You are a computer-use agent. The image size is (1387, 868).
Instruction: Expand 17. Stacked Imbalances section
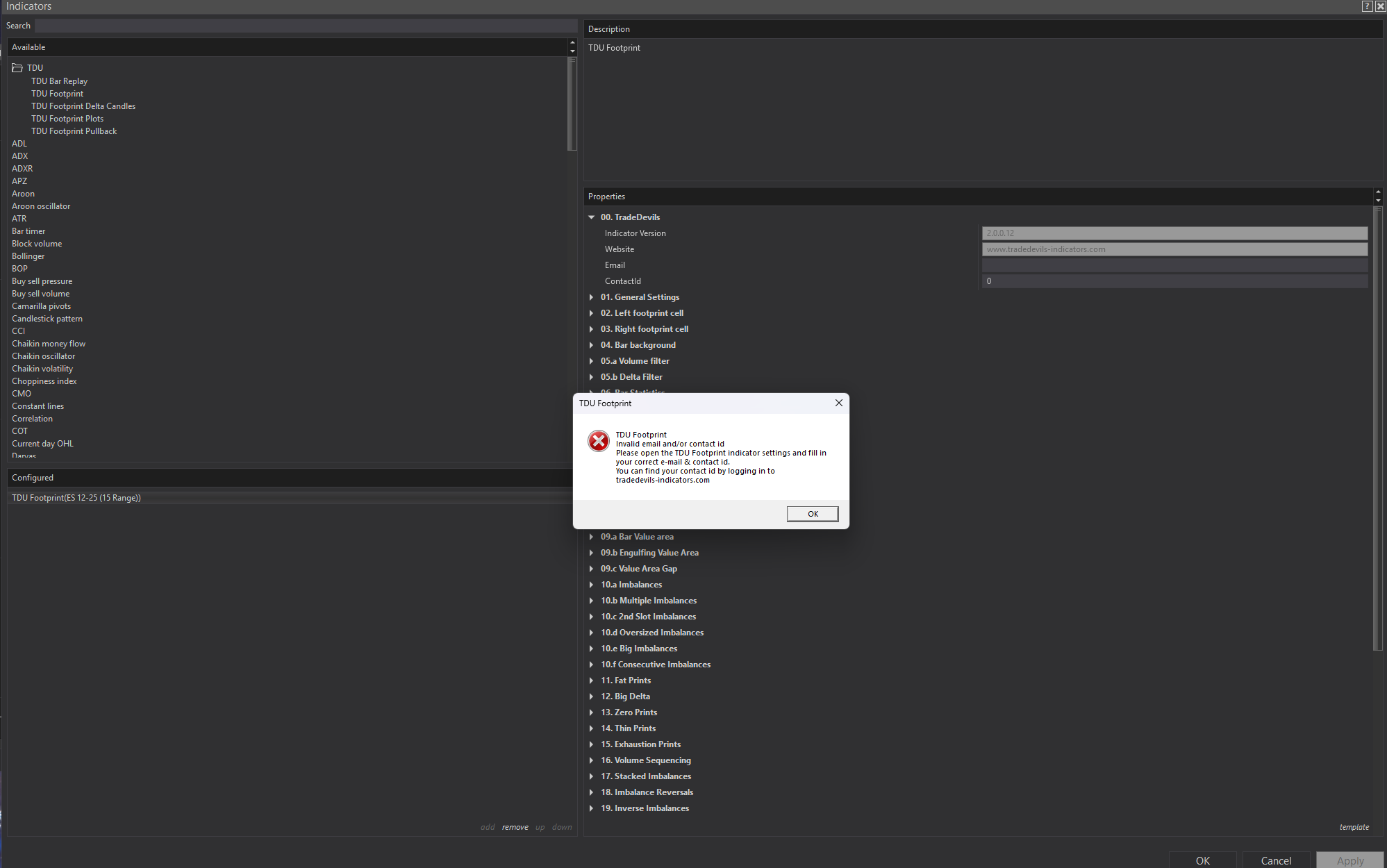pos(592,776)
